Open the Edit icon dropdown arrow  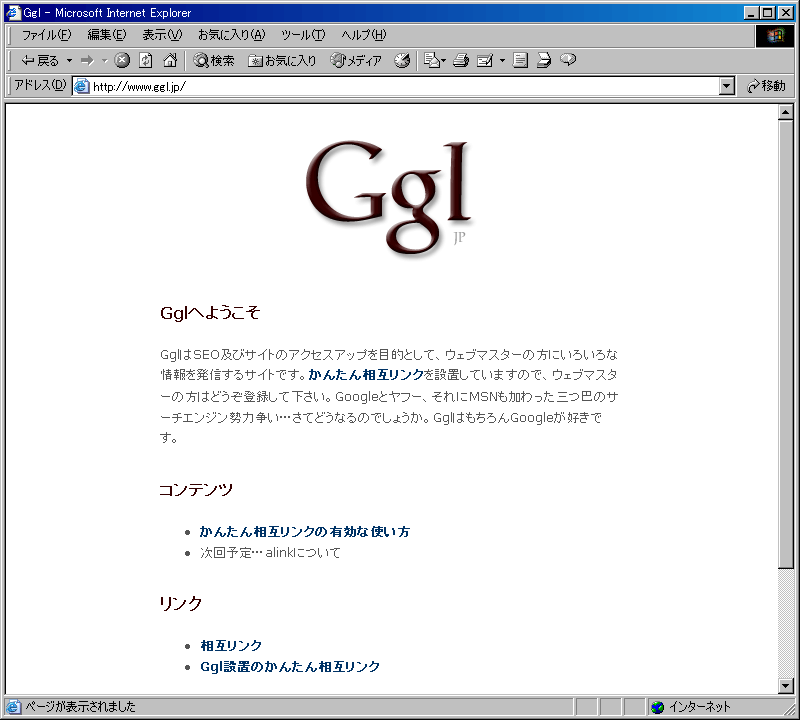pos(502,61)
